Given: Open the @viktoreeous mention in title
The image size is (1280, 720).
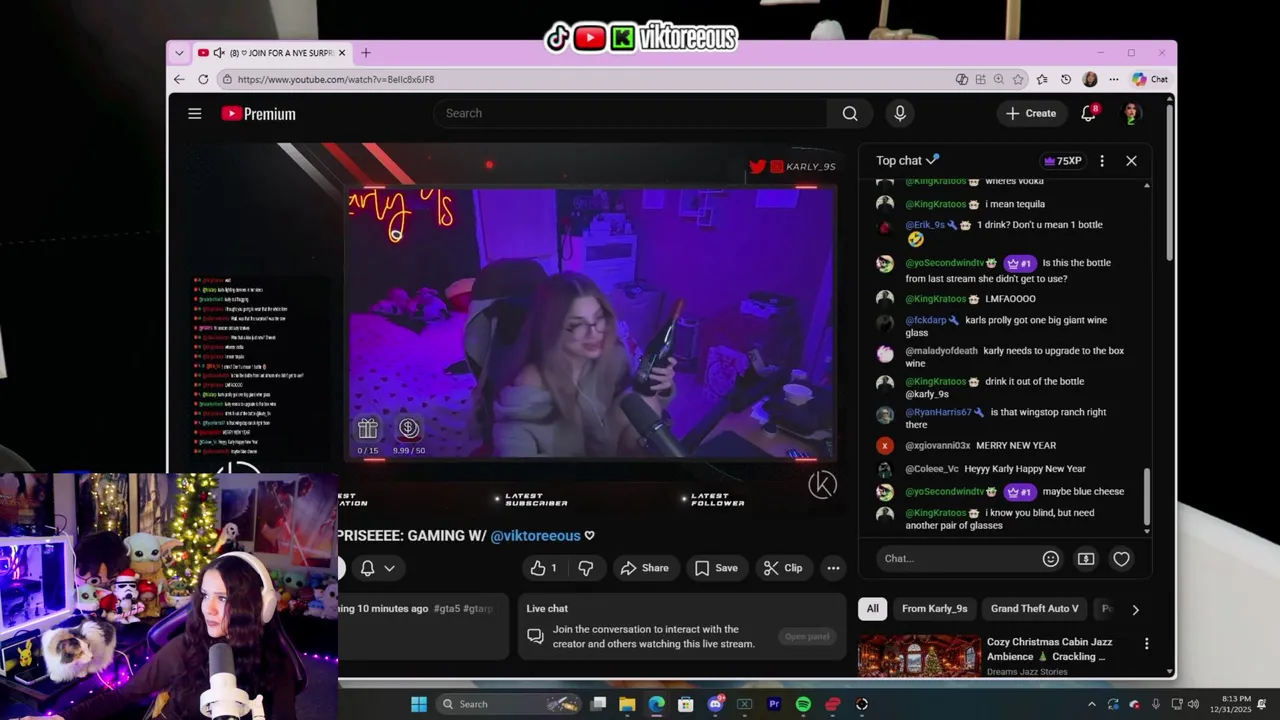Looking at the screenshot, I should [535, 536].
